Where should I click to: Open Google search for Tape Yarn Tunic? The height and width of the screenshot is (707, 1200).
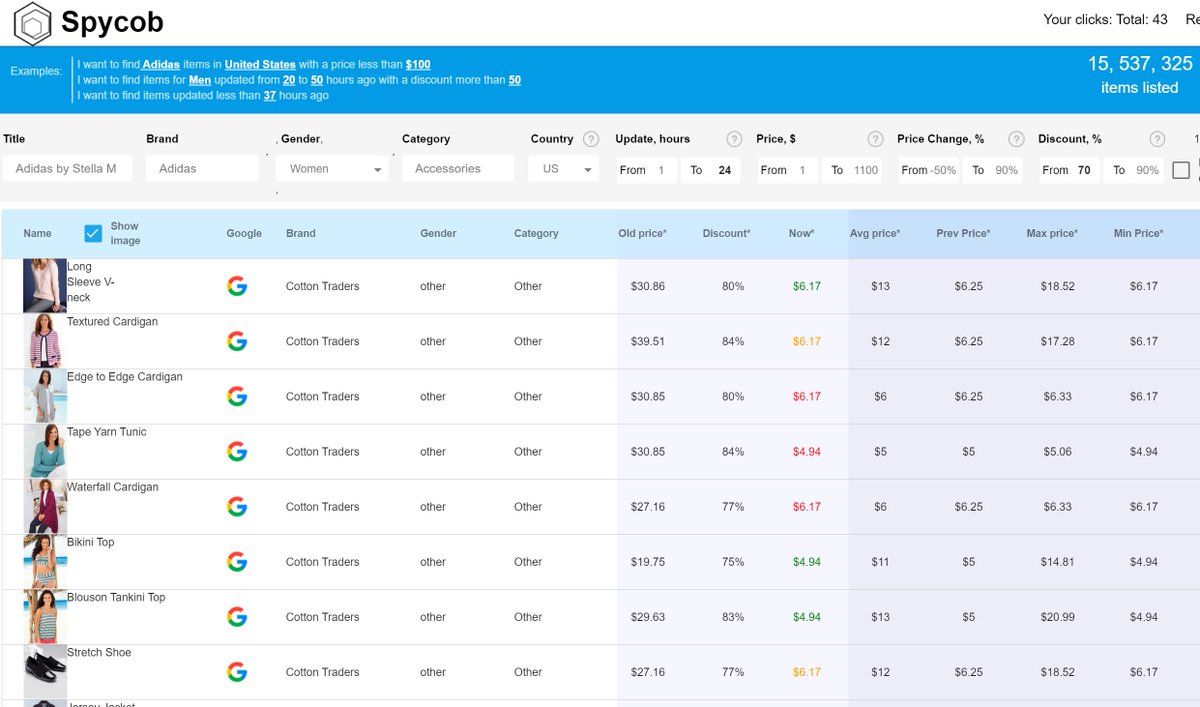237,451
